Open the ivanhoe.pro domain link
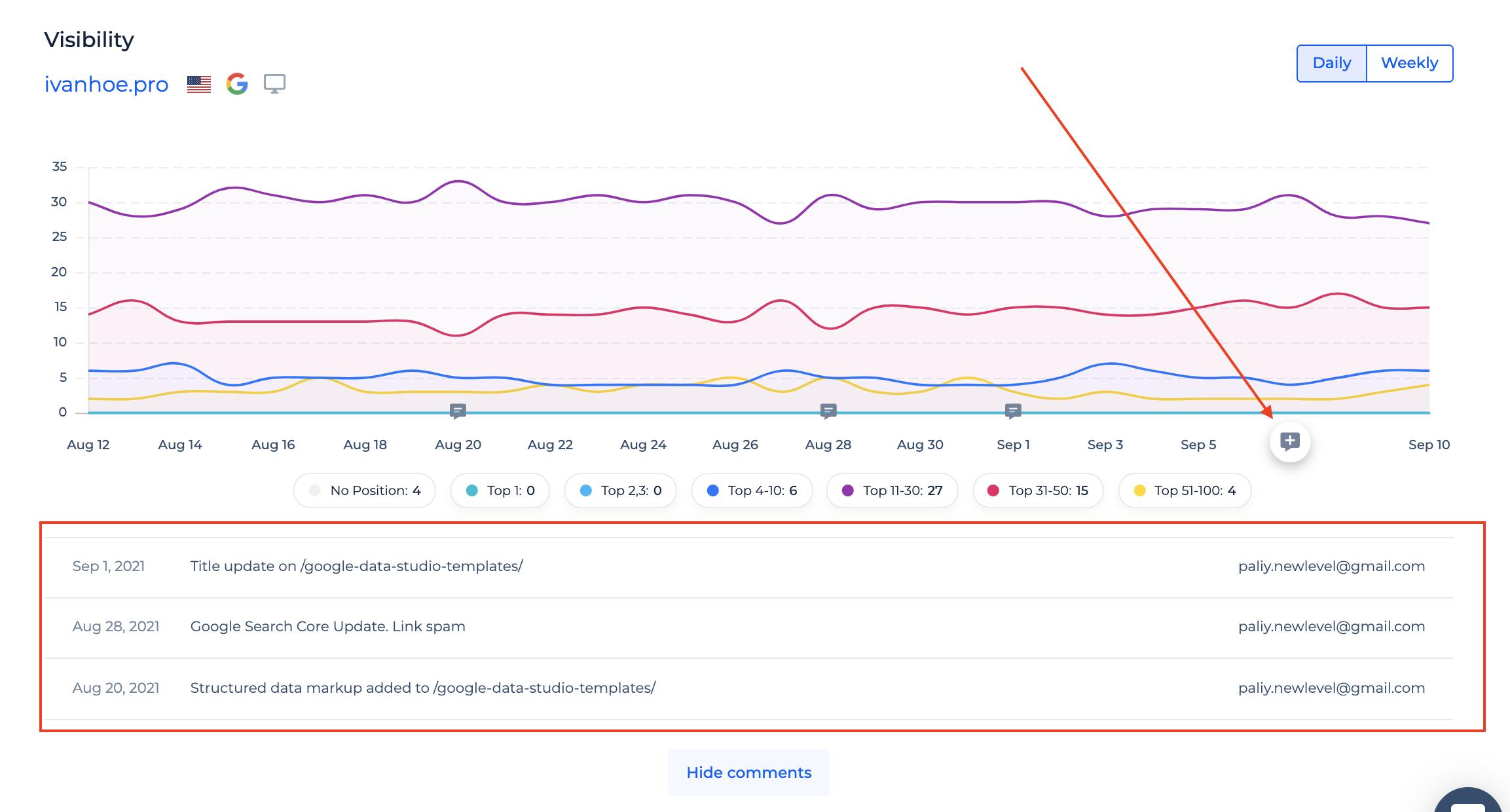Viewport: 1510px width, 812px height. coord(106,84)
